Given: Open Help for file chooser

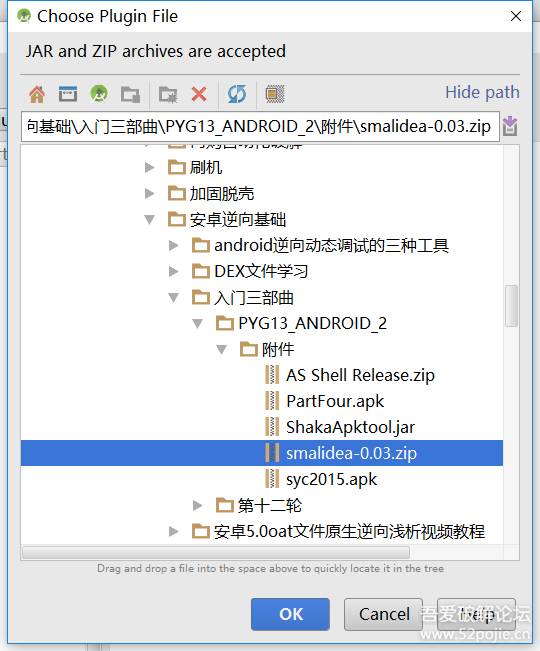Looking at the screenshot, I should click(x=476, y=614).
